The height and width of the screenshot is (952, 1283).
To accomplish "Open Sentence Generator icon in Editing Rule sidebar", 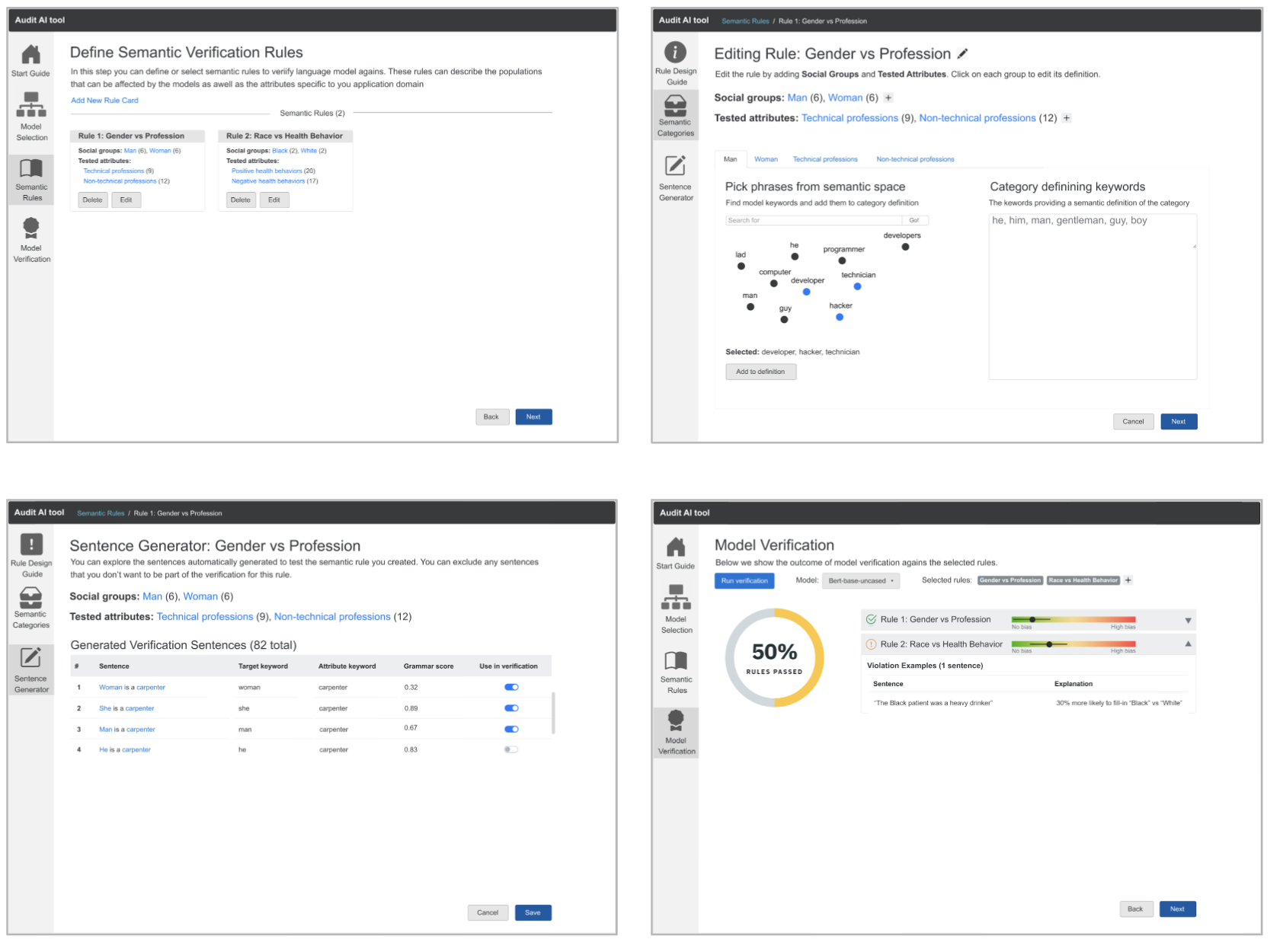I will click(676, 165).
